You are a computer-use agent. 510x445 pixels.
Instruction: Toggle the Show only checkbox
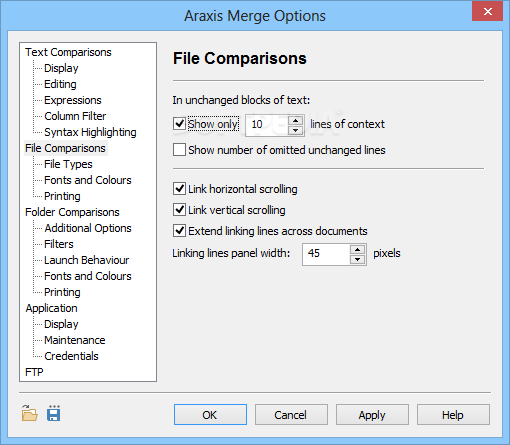pyautogui.click(x=179, y=124)
